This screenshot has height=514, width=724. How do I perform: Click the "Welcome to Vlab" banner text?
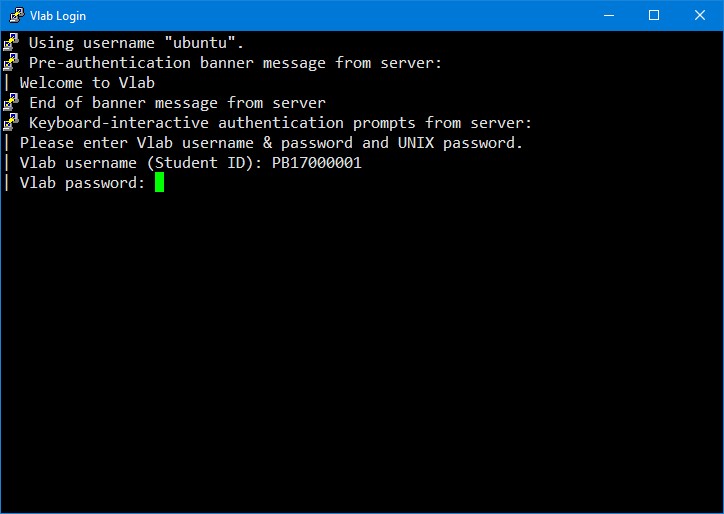87,83
